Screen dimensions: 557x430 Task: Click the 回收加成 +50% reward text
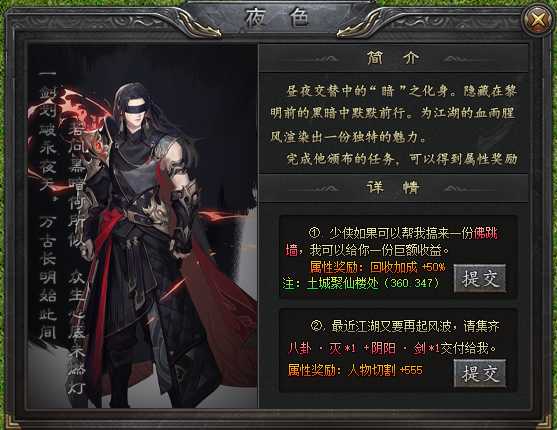(378, 267)
